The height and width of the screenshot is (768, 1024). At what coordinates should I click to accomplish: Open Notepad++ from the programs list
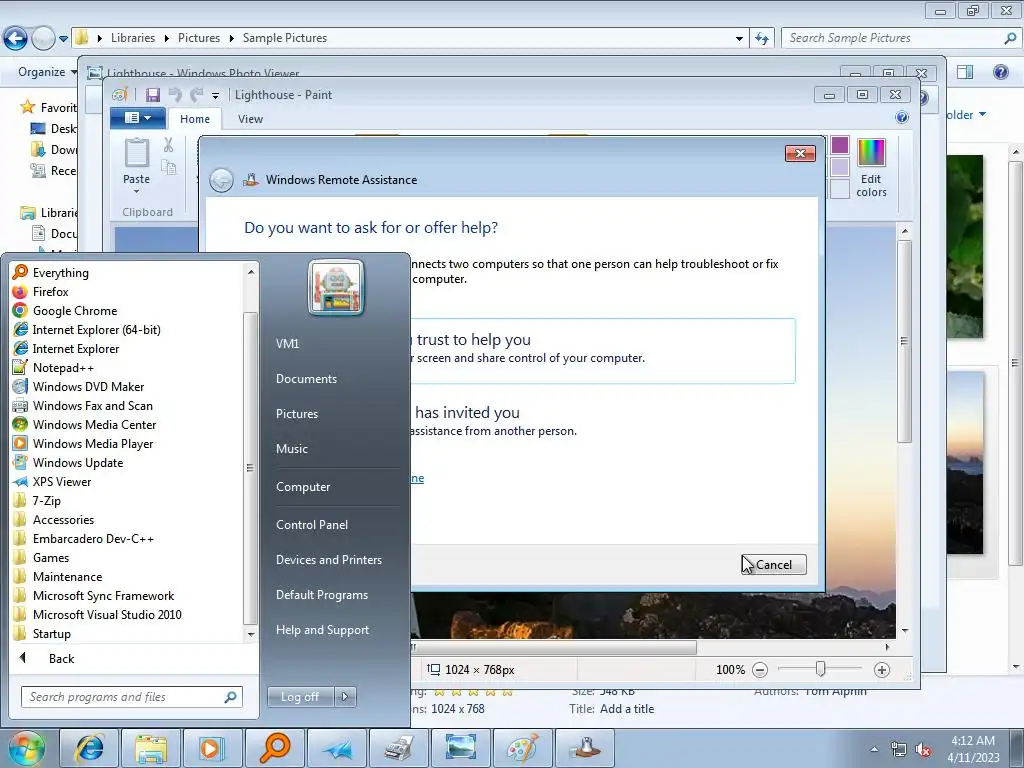pyautogui.click(x=53, y=367)
